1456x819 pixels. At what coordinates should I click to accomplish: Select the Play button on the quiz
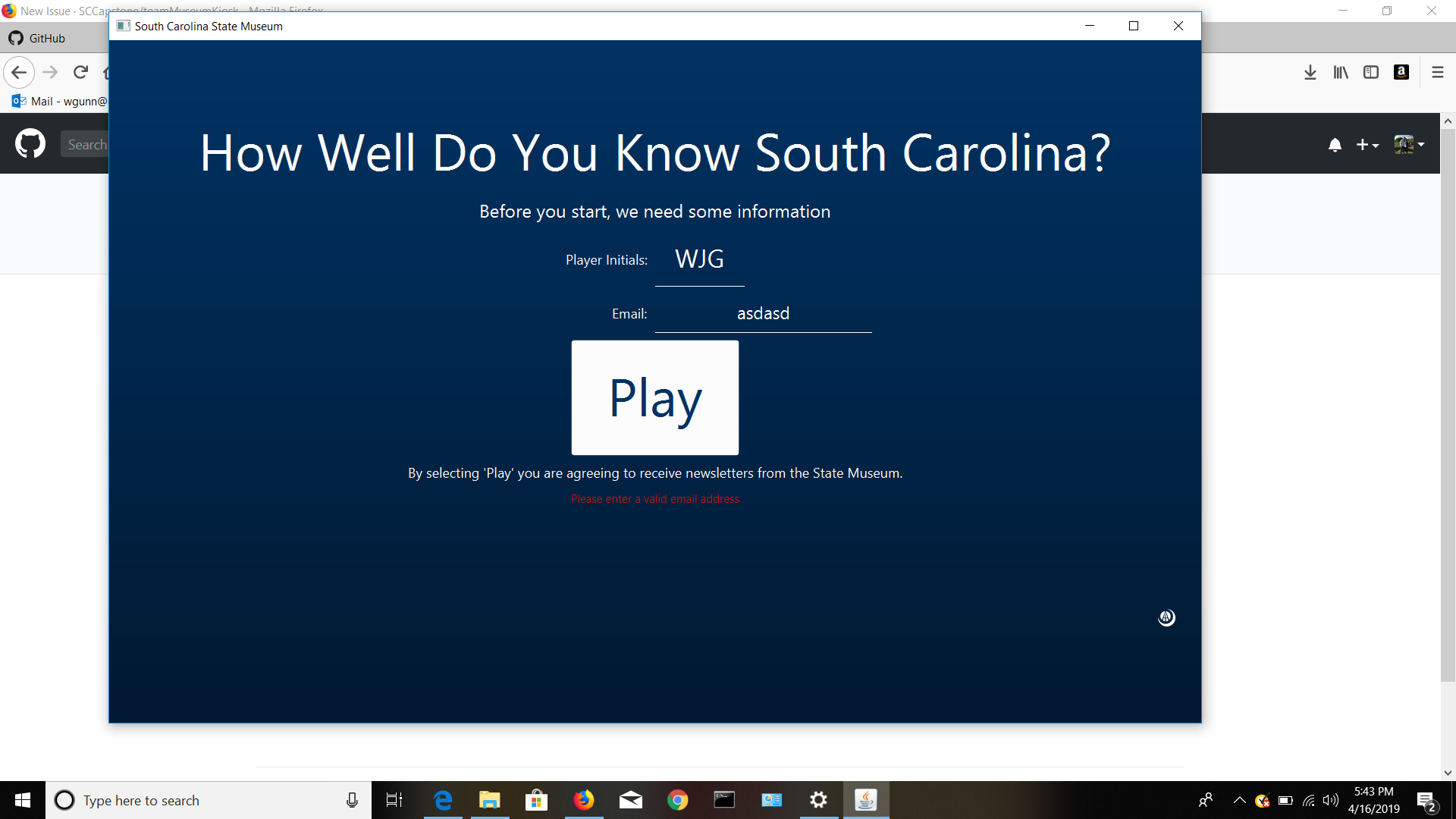[654, 397]
